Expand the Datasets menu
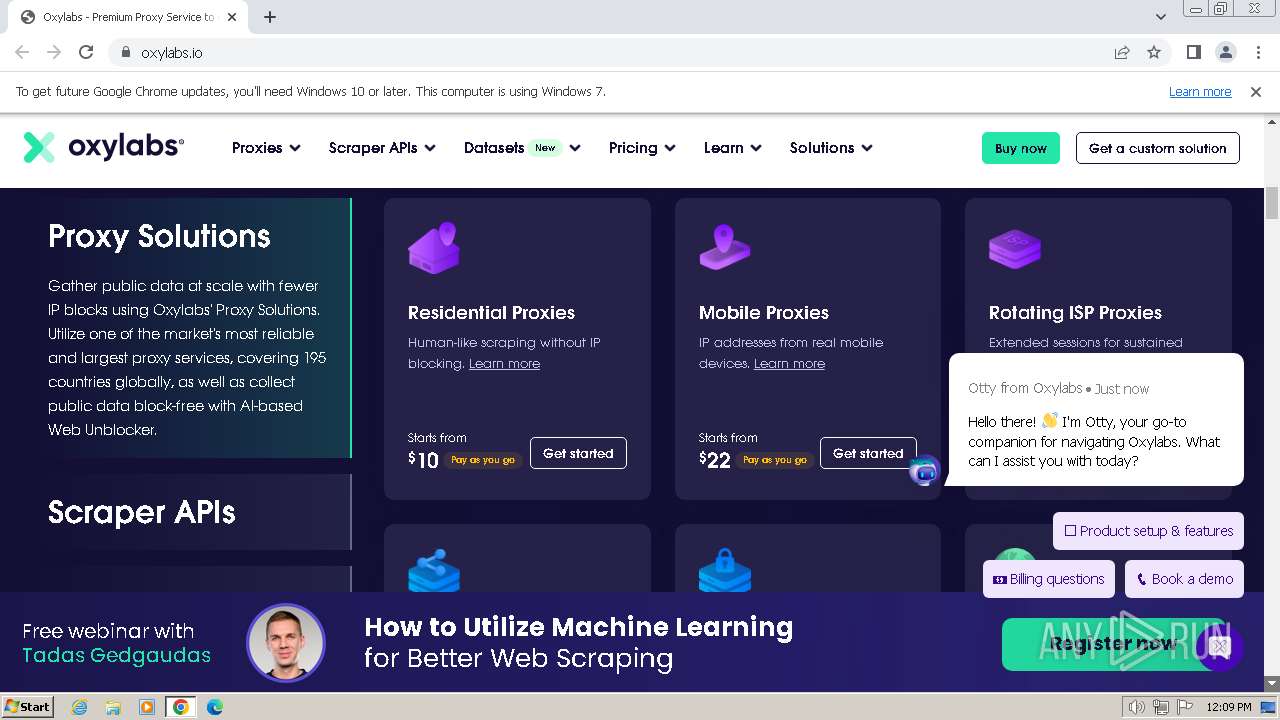1280x720 pixels. tap(522, 148)
